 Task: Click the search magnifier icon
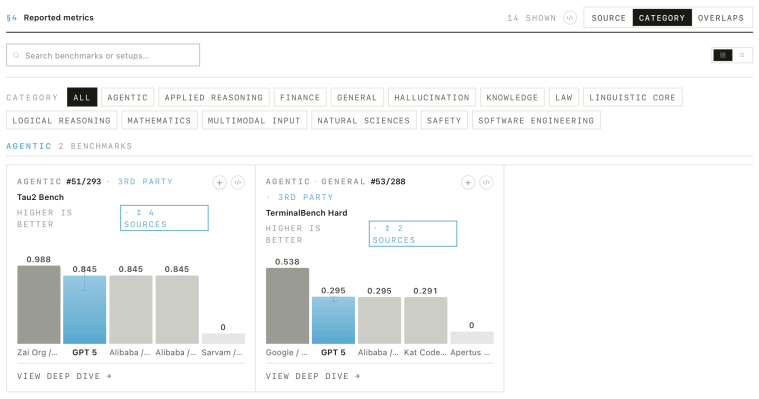point(16,55)
